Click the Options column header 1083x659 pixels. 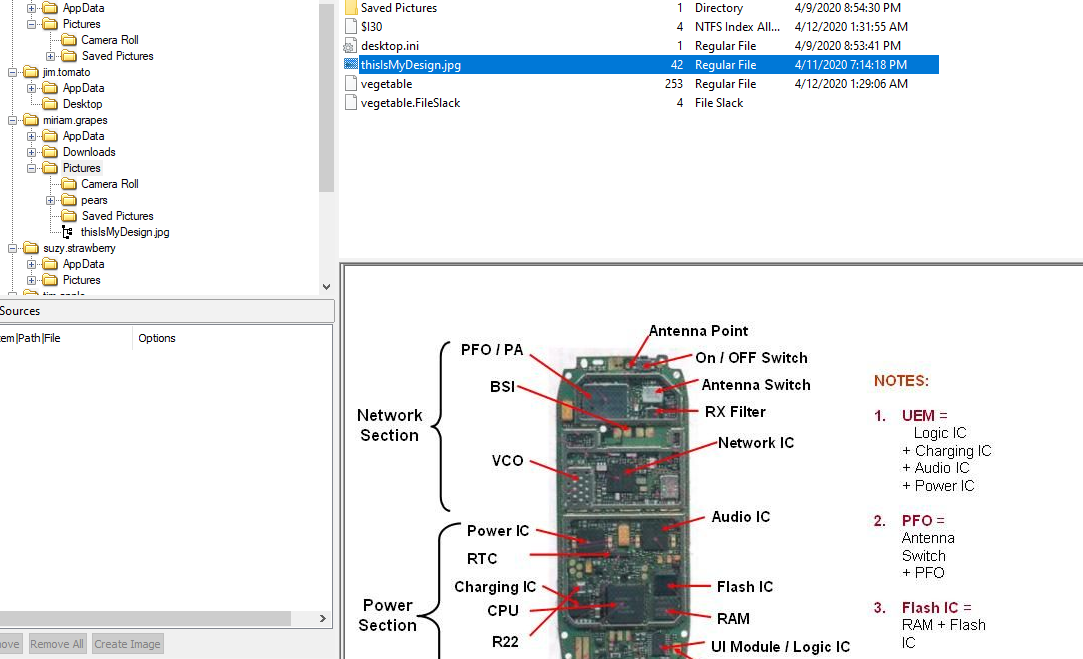pos(157,338)
